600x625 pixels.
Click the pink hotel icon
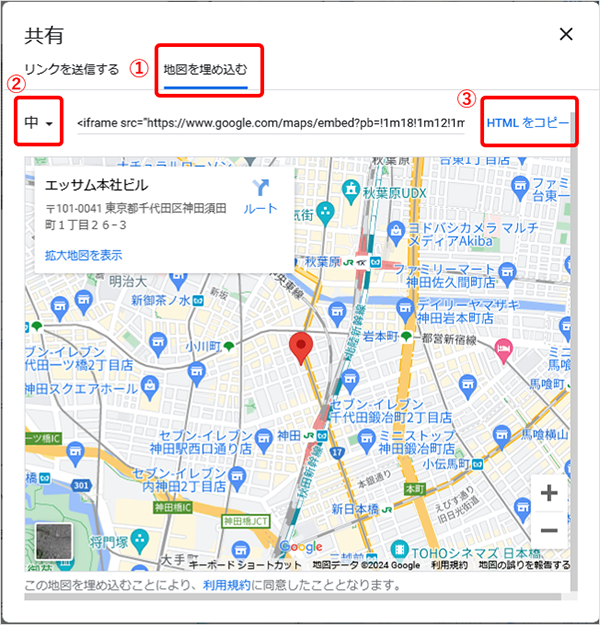(504, 351)
